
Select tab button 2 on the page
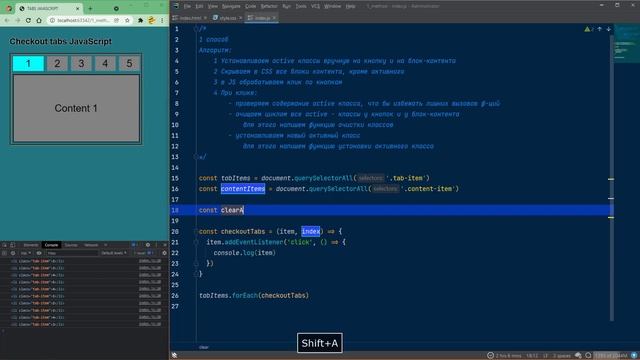pyautogui.click(x=57, y=63)
